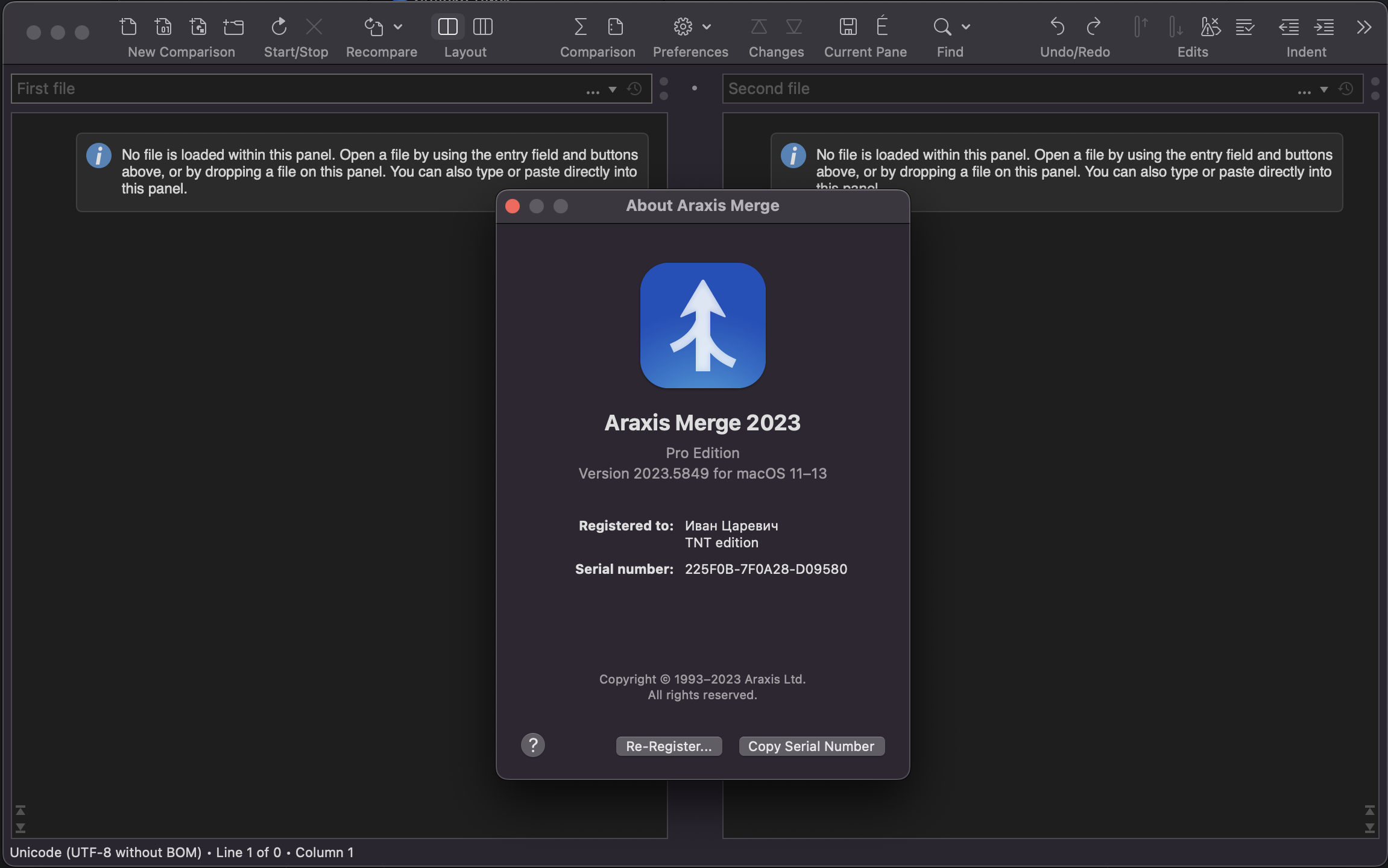Click the Start recompare refresh icon

[279, 27]
